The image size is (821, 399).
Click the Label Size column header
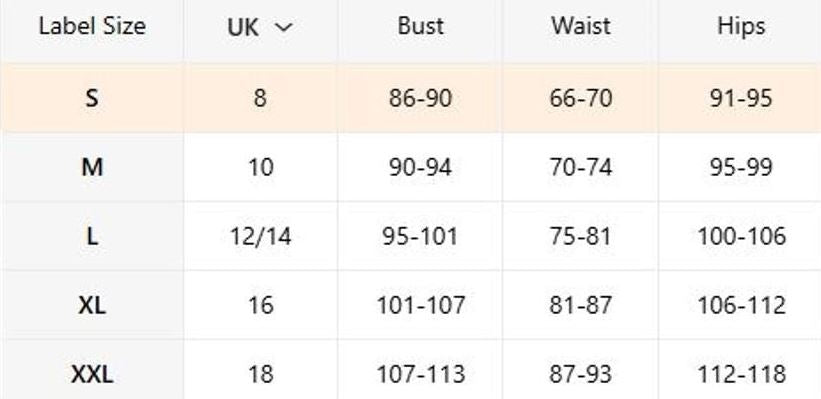92,26
